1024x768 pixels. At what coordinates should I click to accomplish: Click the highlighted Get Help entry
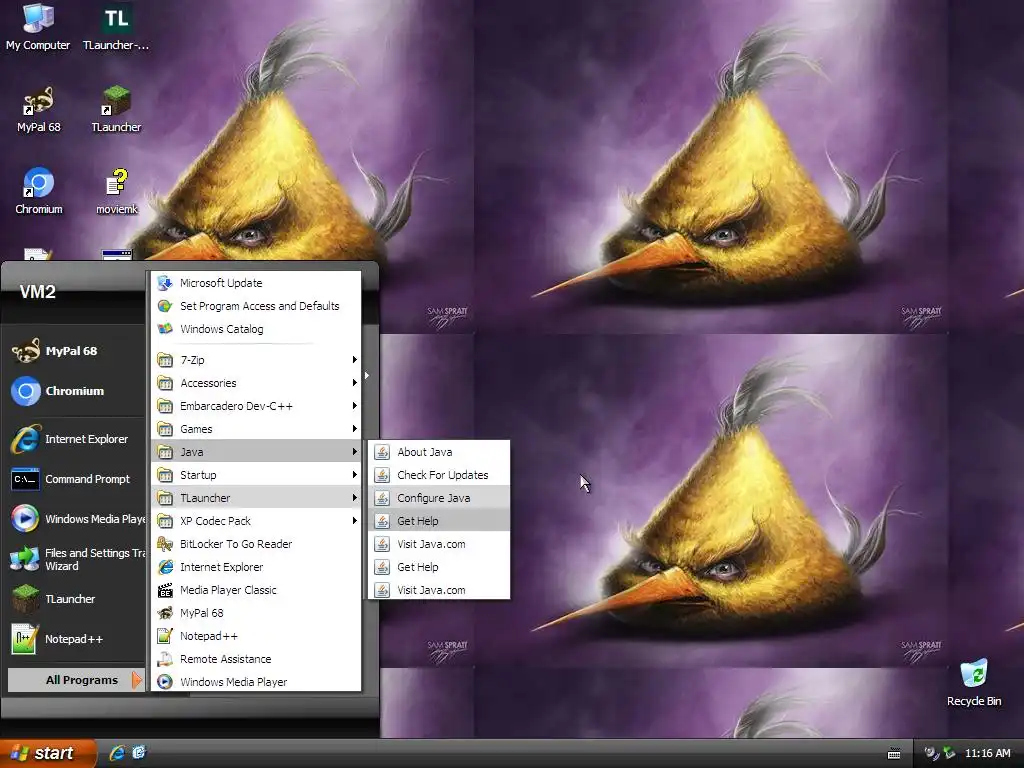click(440, 520)
